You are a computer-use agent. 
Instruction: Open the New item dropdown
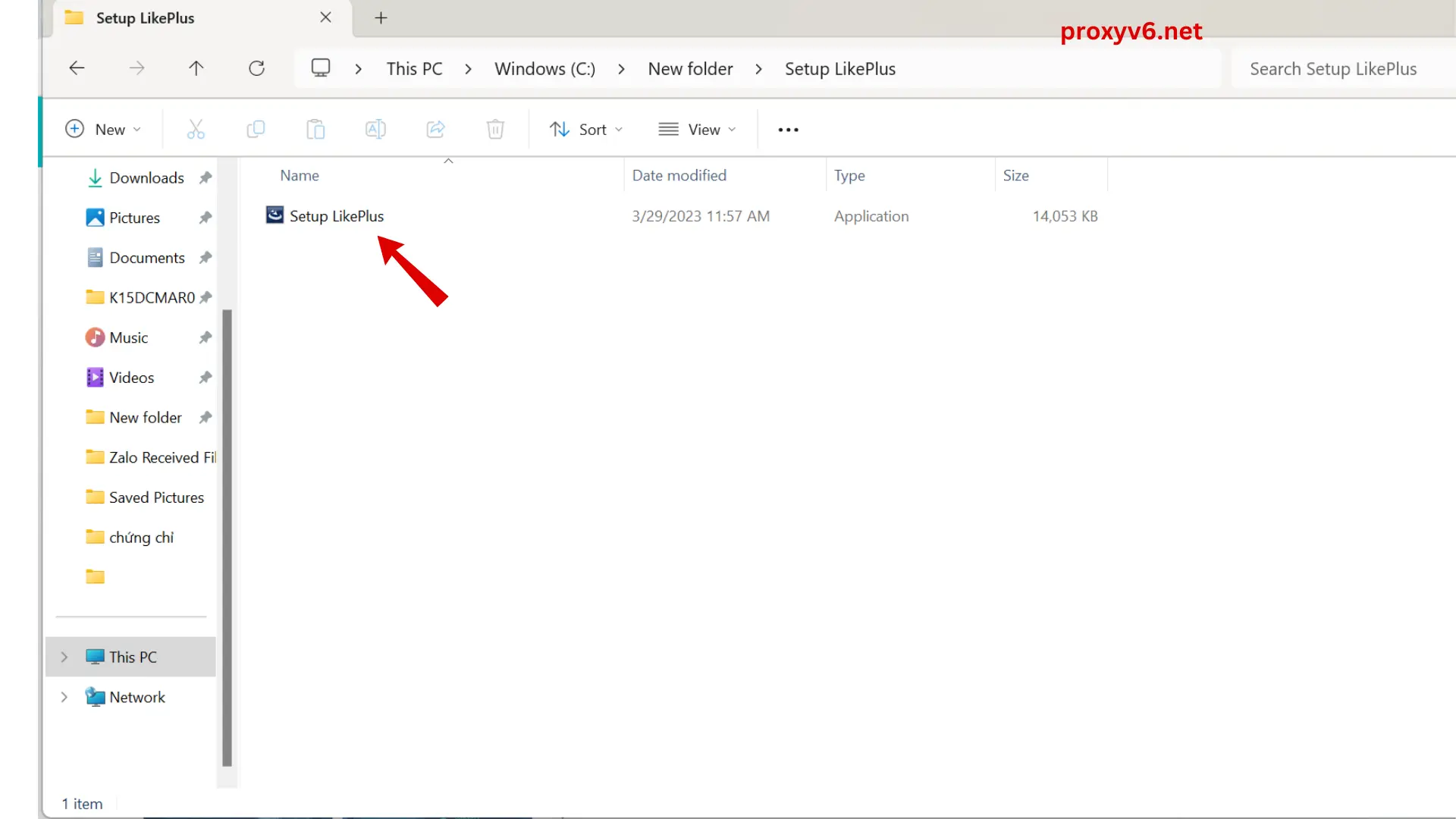[x=103, y=130]
